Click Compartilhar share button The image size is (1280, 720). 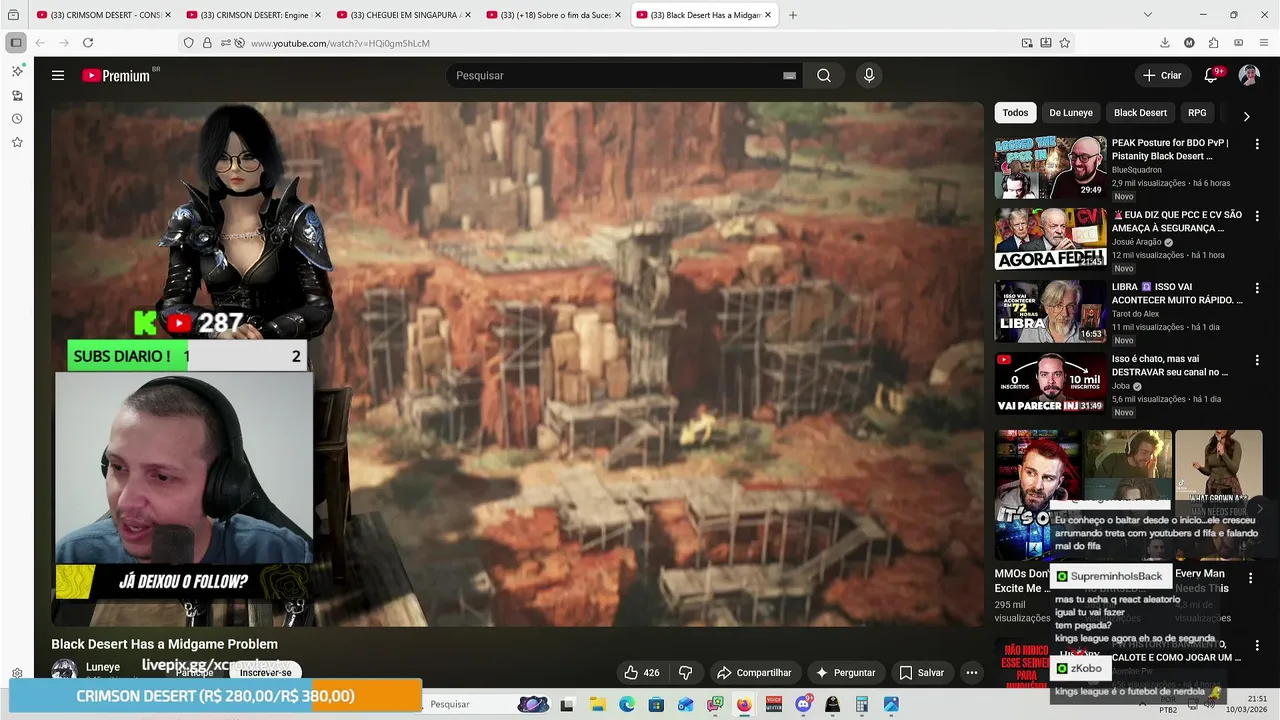coord(755,673)
